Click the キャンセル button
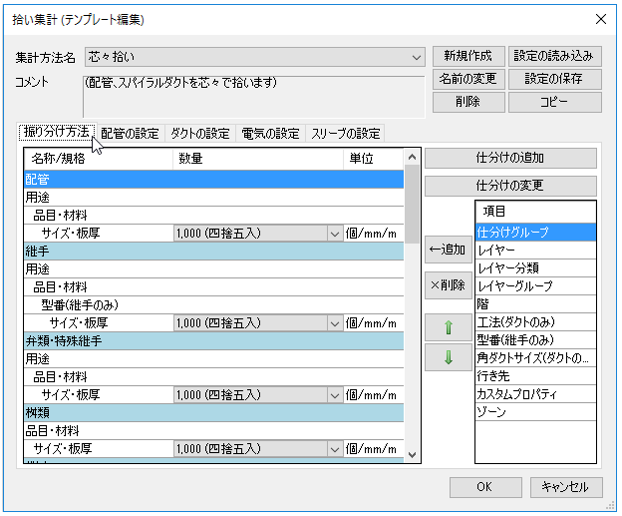622x516 pixels. tap(566, 487)
